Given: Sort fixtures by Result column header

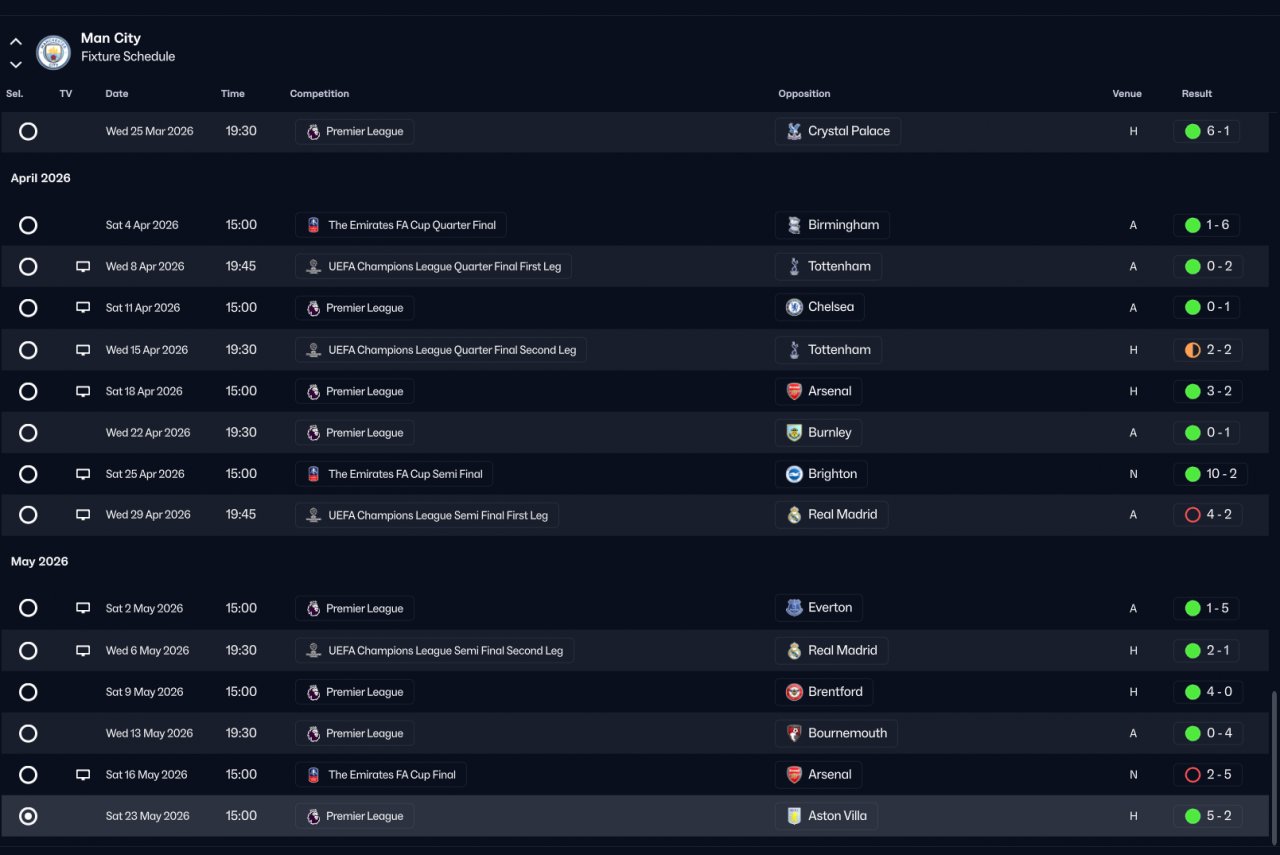Looking at the screenshot, I should point(1196,94).
